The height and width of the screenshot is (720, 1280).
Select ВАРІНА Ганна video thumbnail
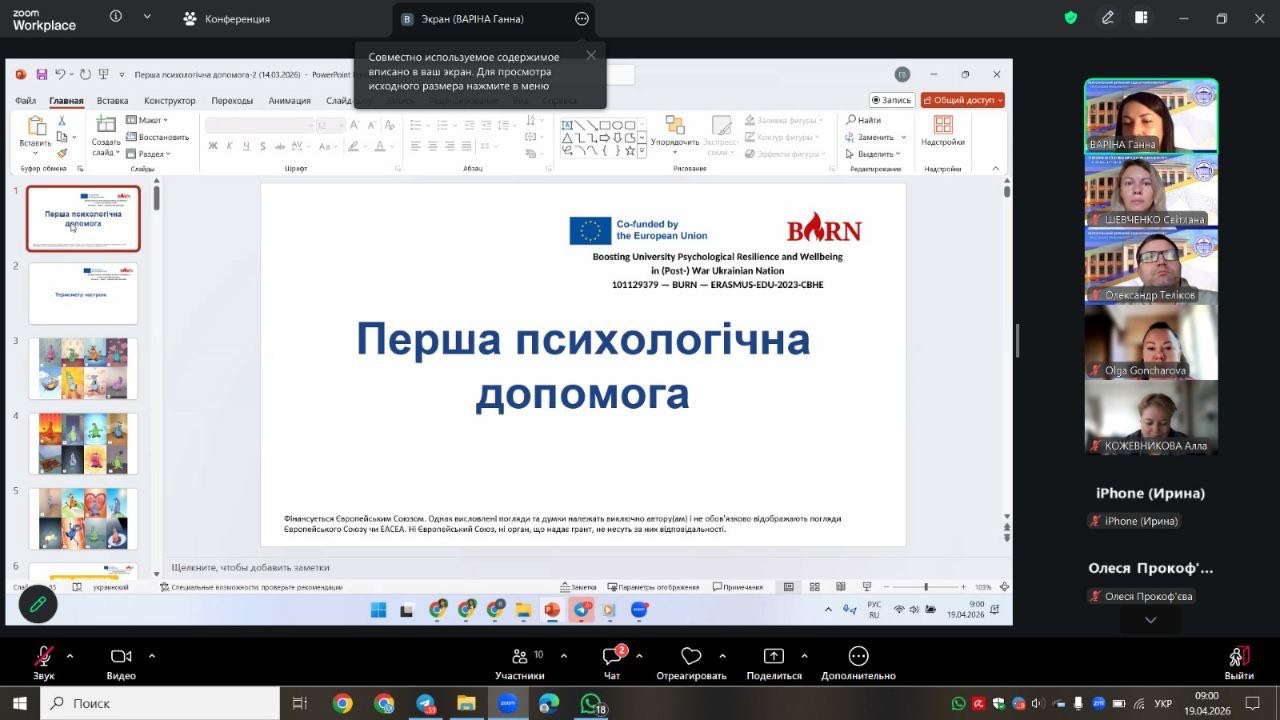[1151, 115]
